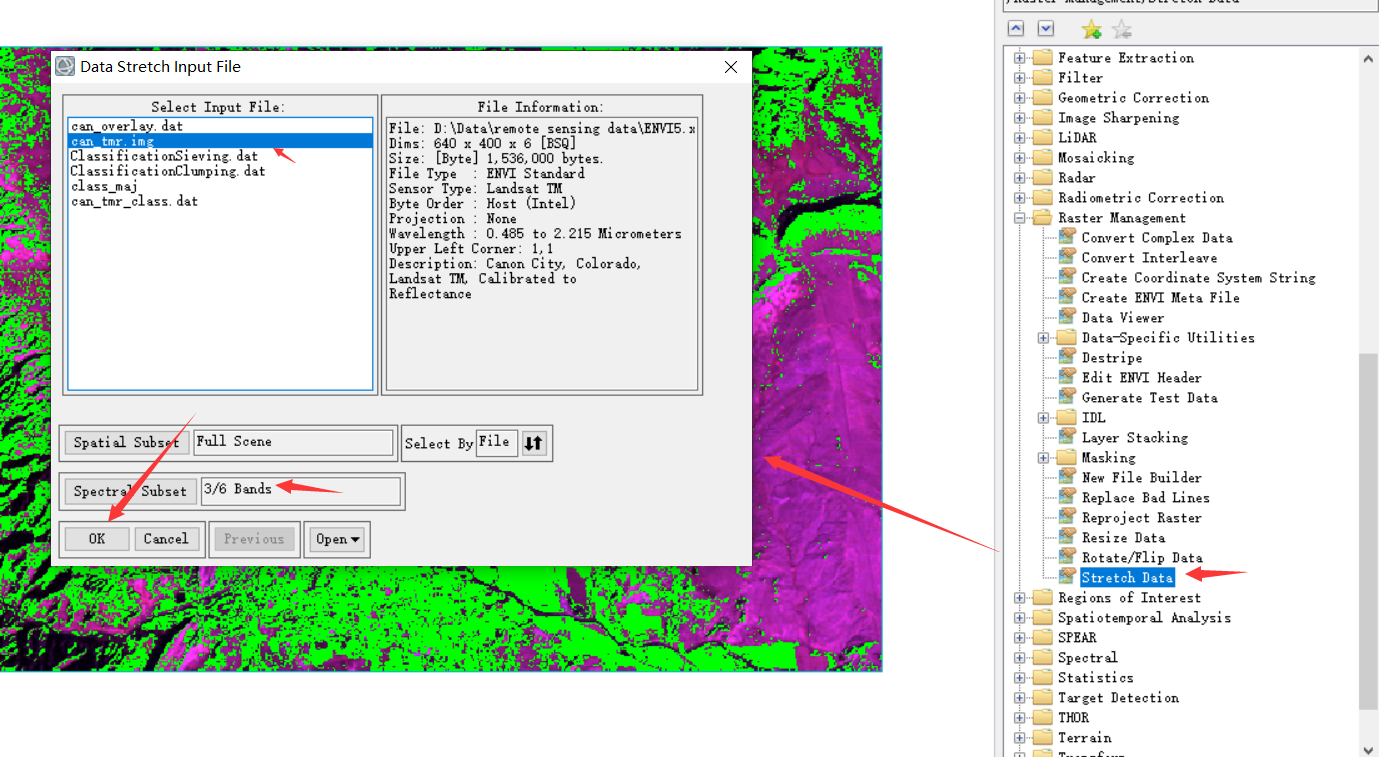Expand the LiDAR folder
This screenshot has width=1379, height=757.
point(1019,138)
